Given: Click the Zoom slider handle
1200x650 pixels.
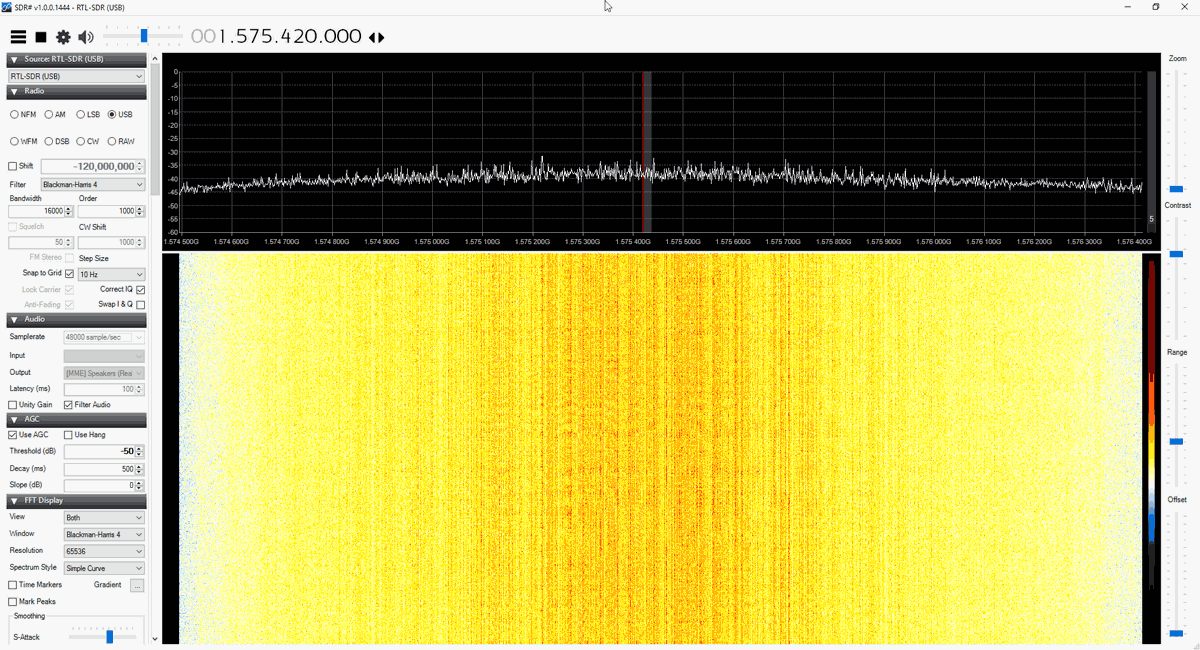Looking at the screenshot, I should tap(1176, 189).
